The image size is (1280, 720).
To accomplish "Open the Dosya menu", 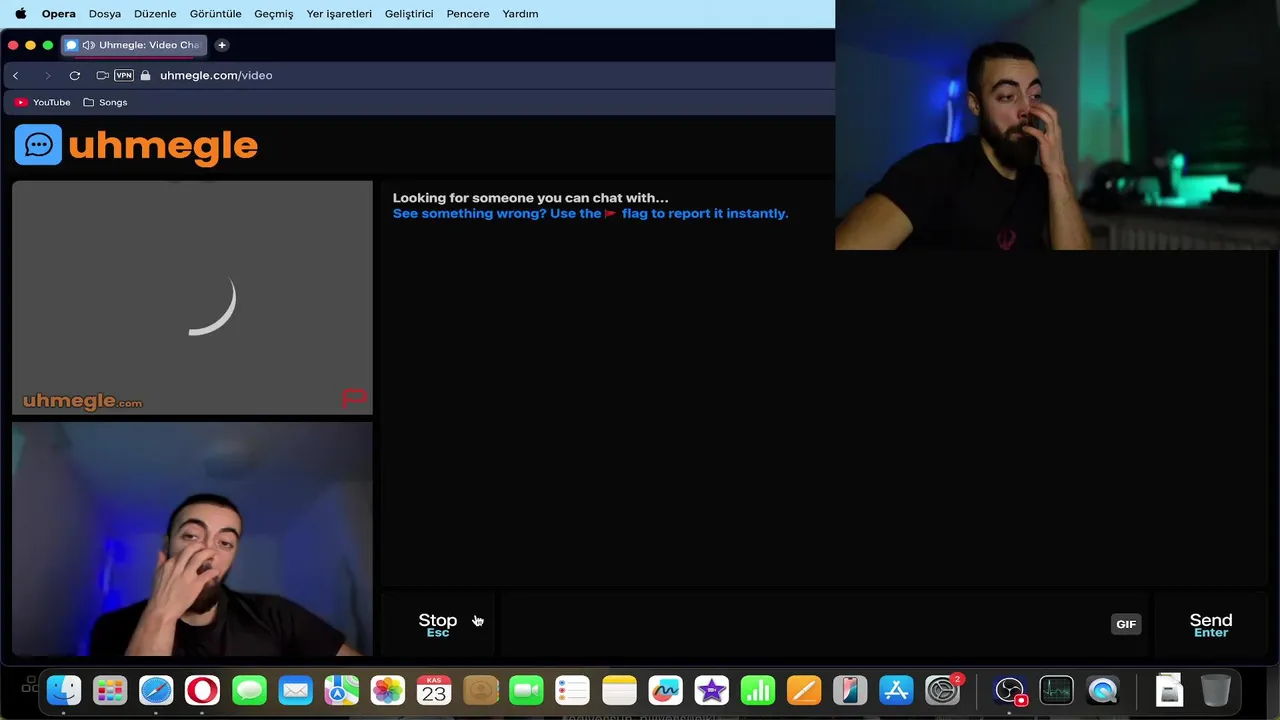I will point(105,14).
